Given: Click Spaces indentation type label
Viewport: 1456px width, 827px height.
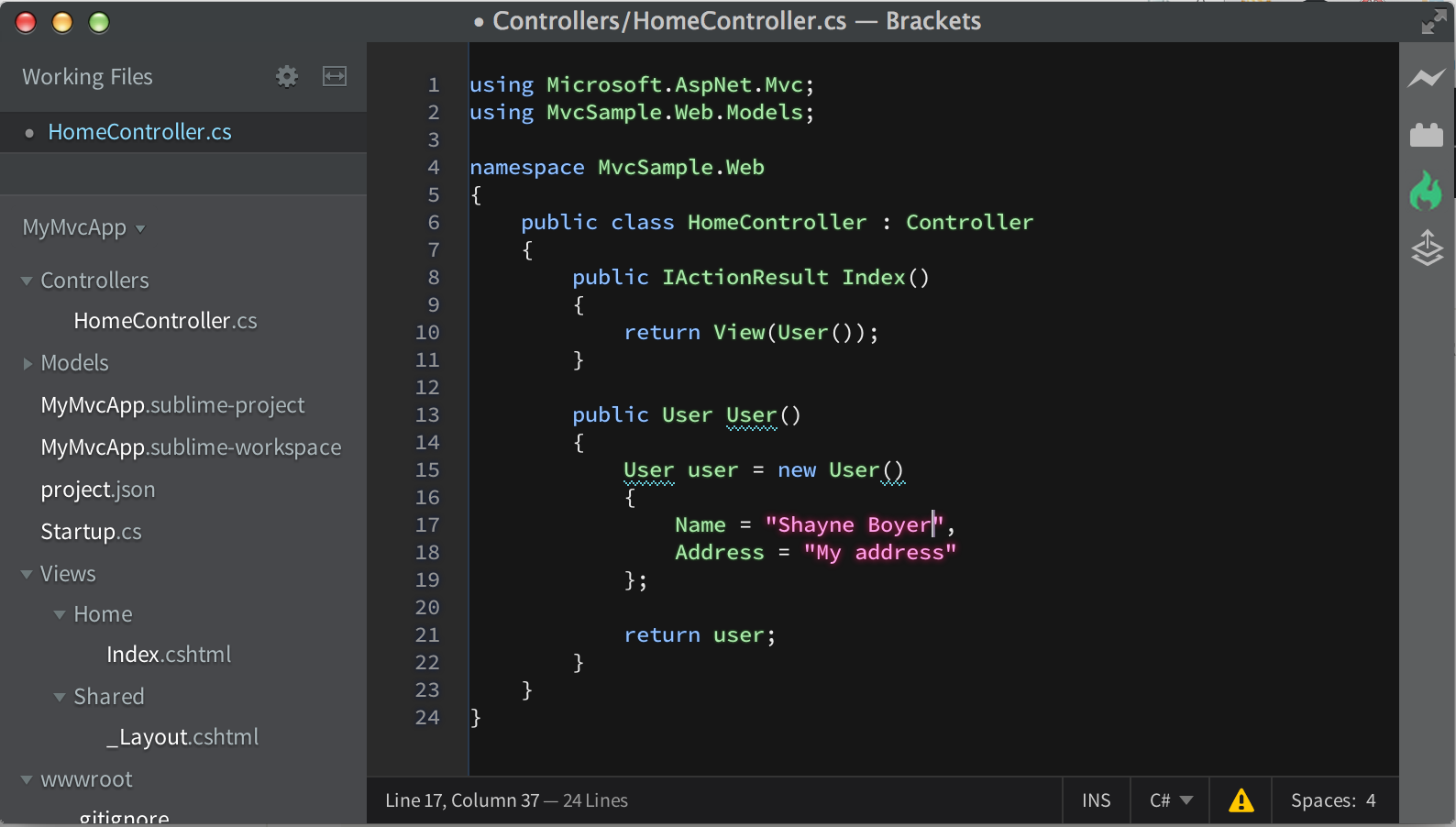Looking at the screenshot, I should [1323, 800].
